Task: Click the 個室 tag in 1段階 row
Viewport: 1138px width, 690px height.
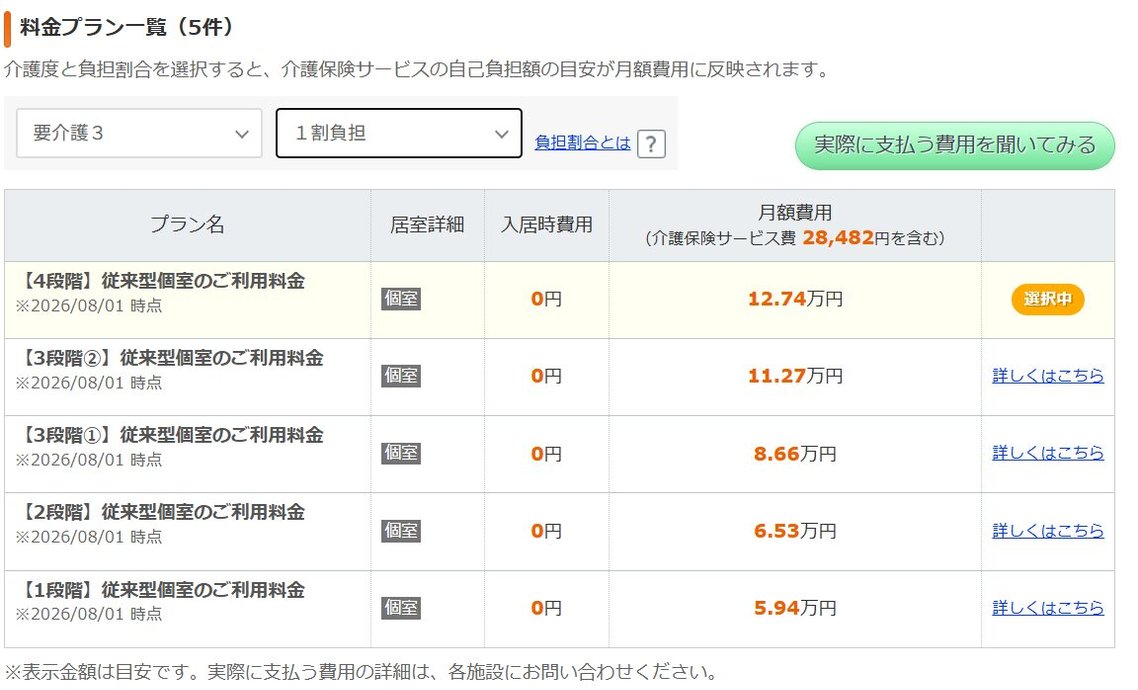Action: (x=401, y=607)
